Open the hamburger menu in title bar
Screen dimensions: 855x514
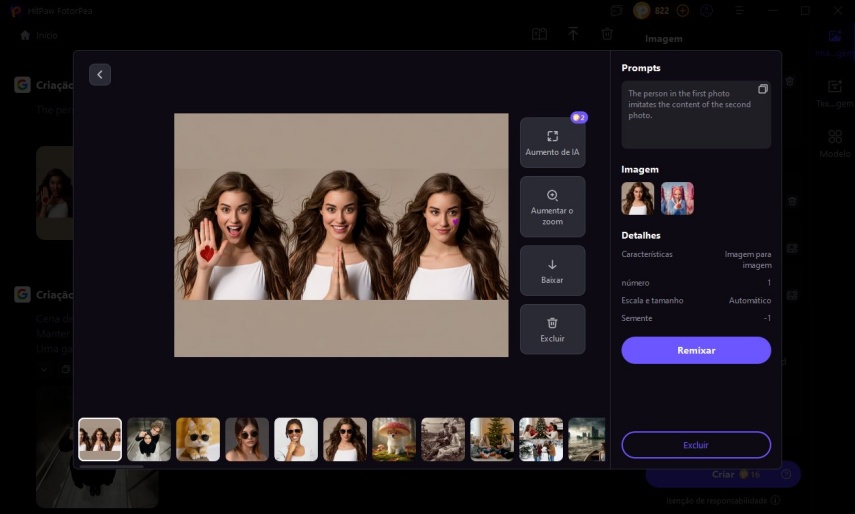741,10
